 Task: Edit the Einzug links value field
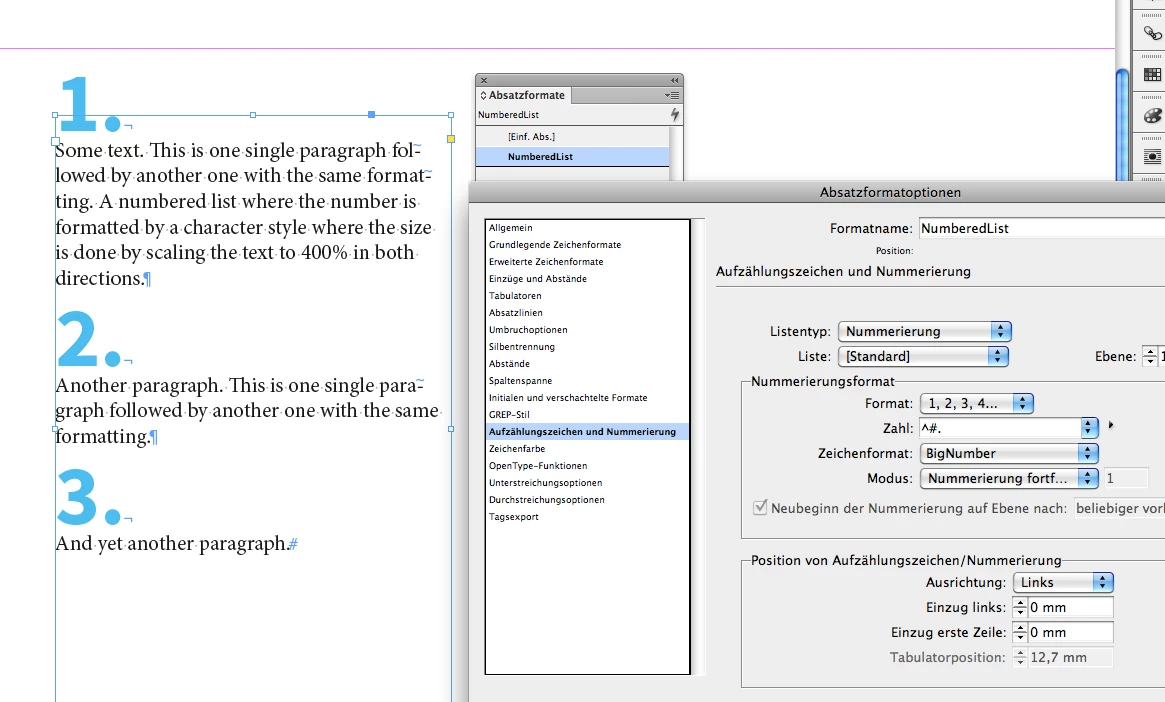(1070, 608)
